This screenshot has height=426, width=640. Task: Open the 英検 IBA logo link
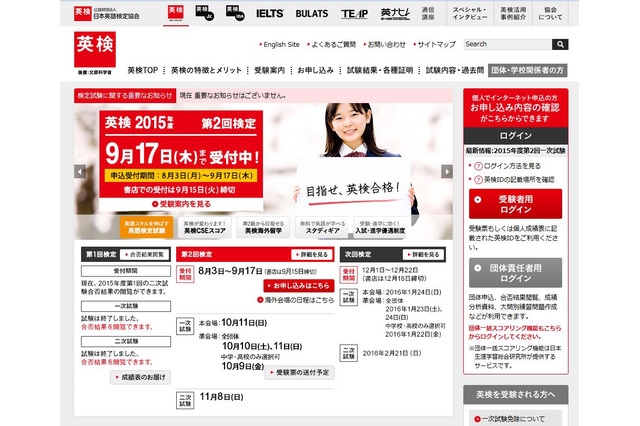(x=235, y=13)
